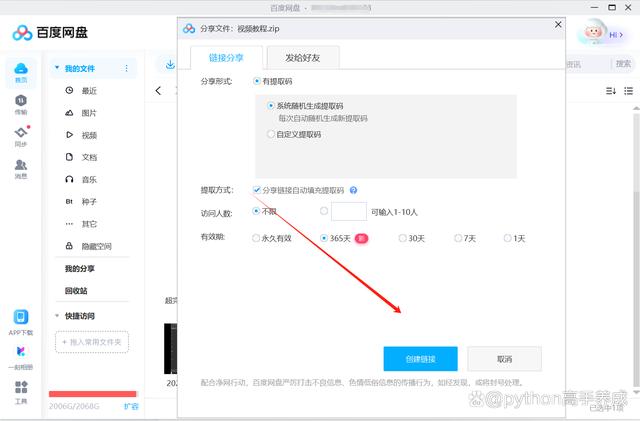Click the download arrow toolbar icon
The width and height of the screenshot is (640, 421).
click(170, 65)
